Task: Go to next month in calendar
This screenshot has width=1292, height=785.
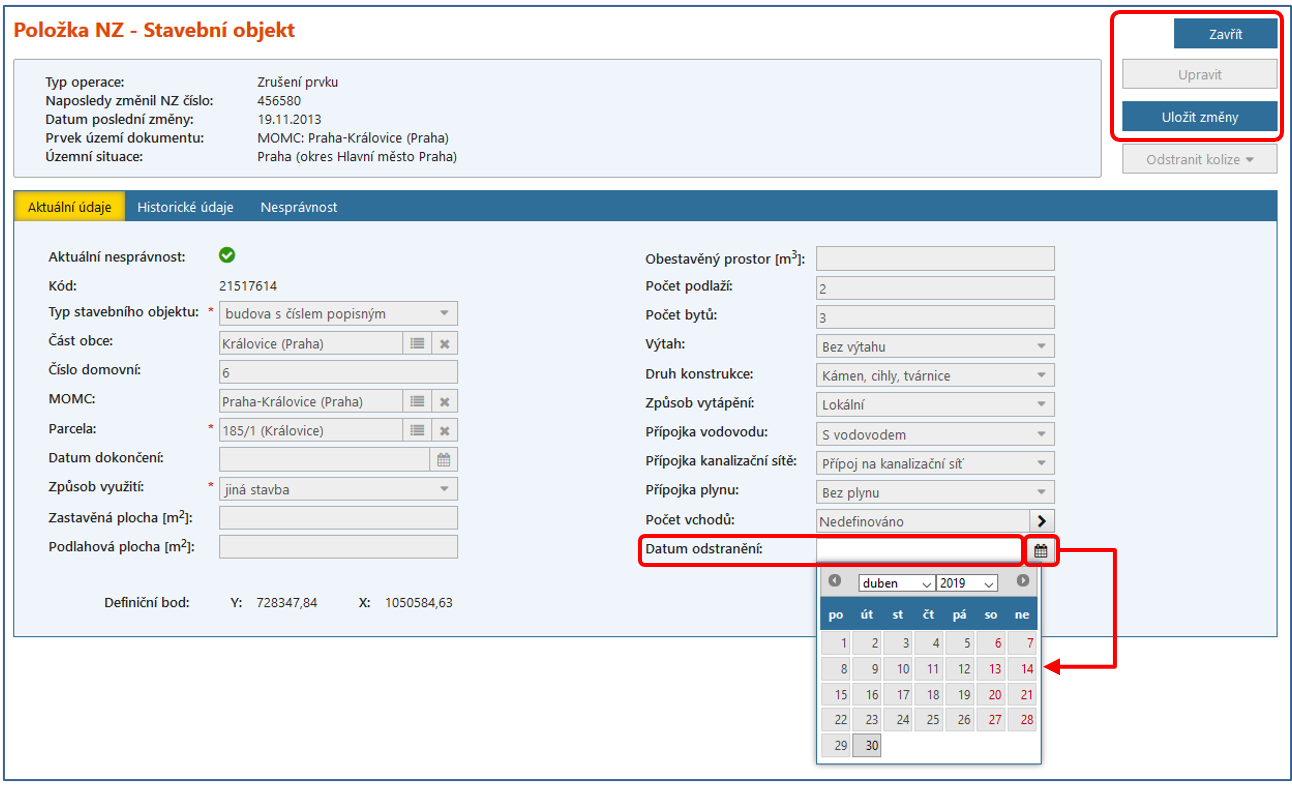Action: point(1022,581)
